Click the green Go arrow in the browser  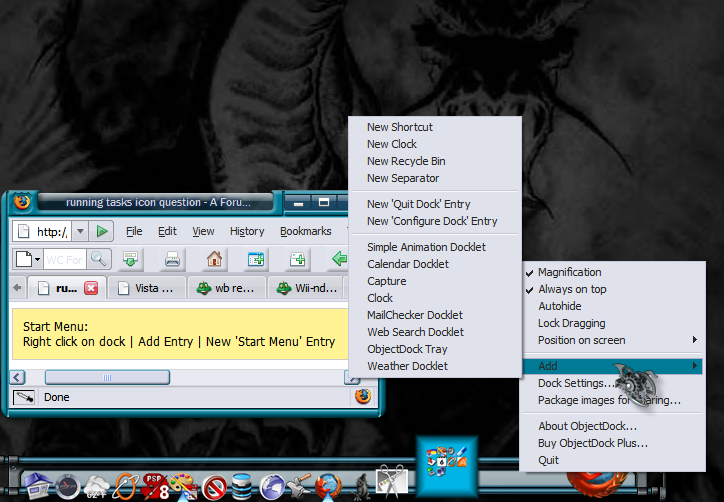[x=102, y=231]
